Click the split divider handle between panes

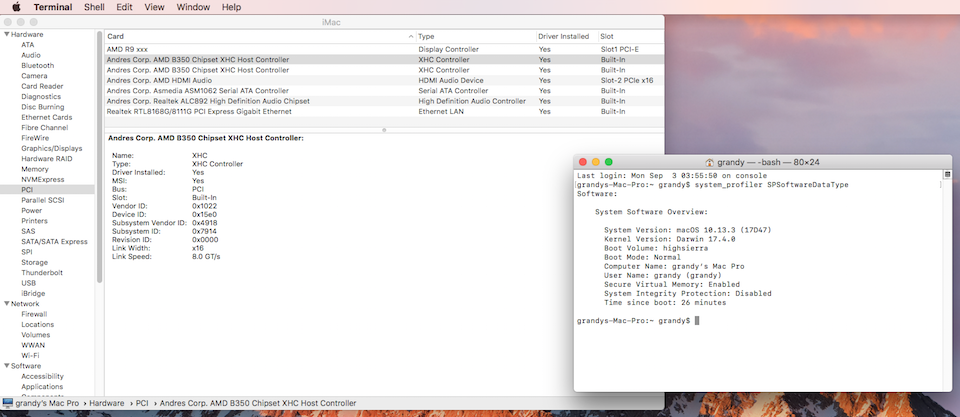click(x=384, y=129)
